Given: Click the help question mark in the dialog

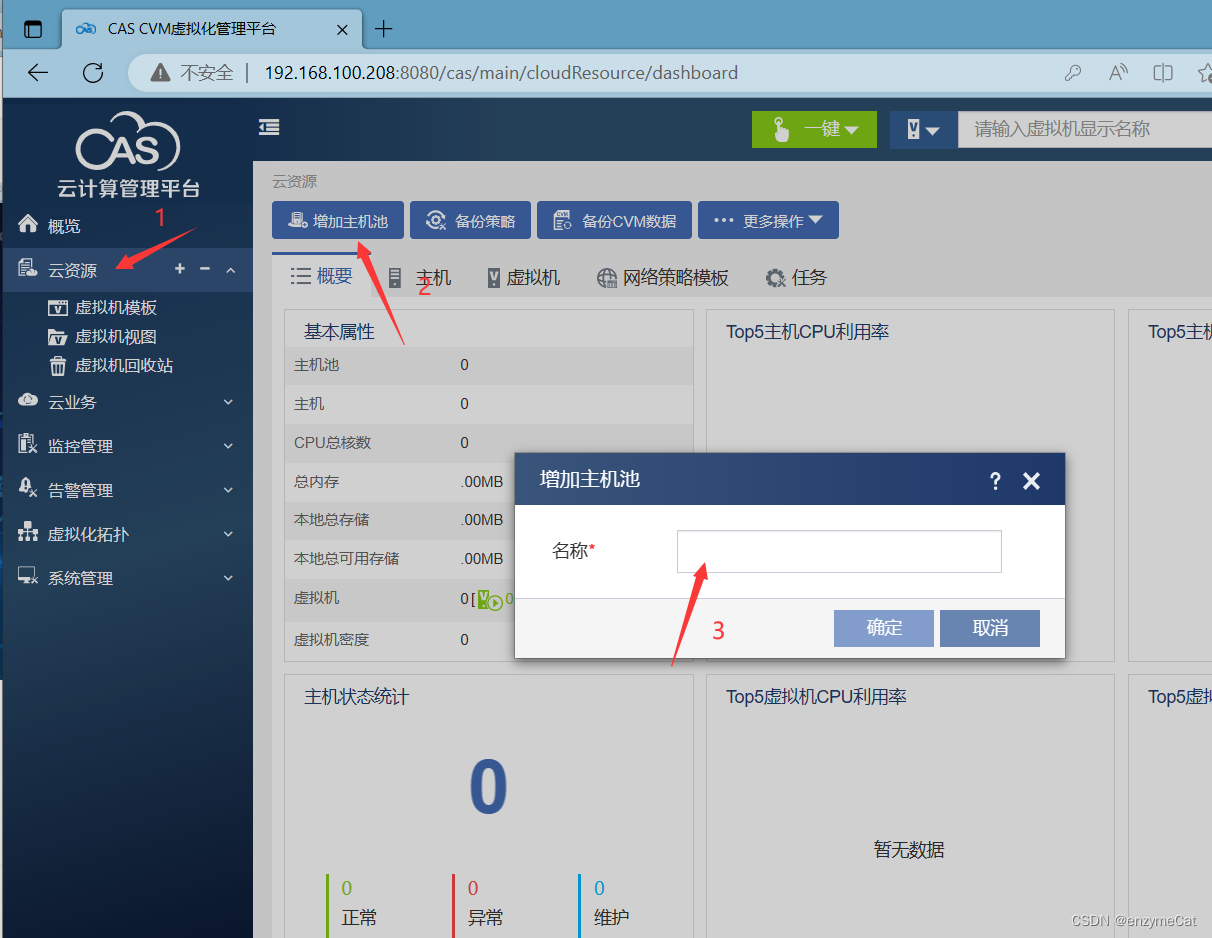Looking at the screenshot, I should (995, 481).
